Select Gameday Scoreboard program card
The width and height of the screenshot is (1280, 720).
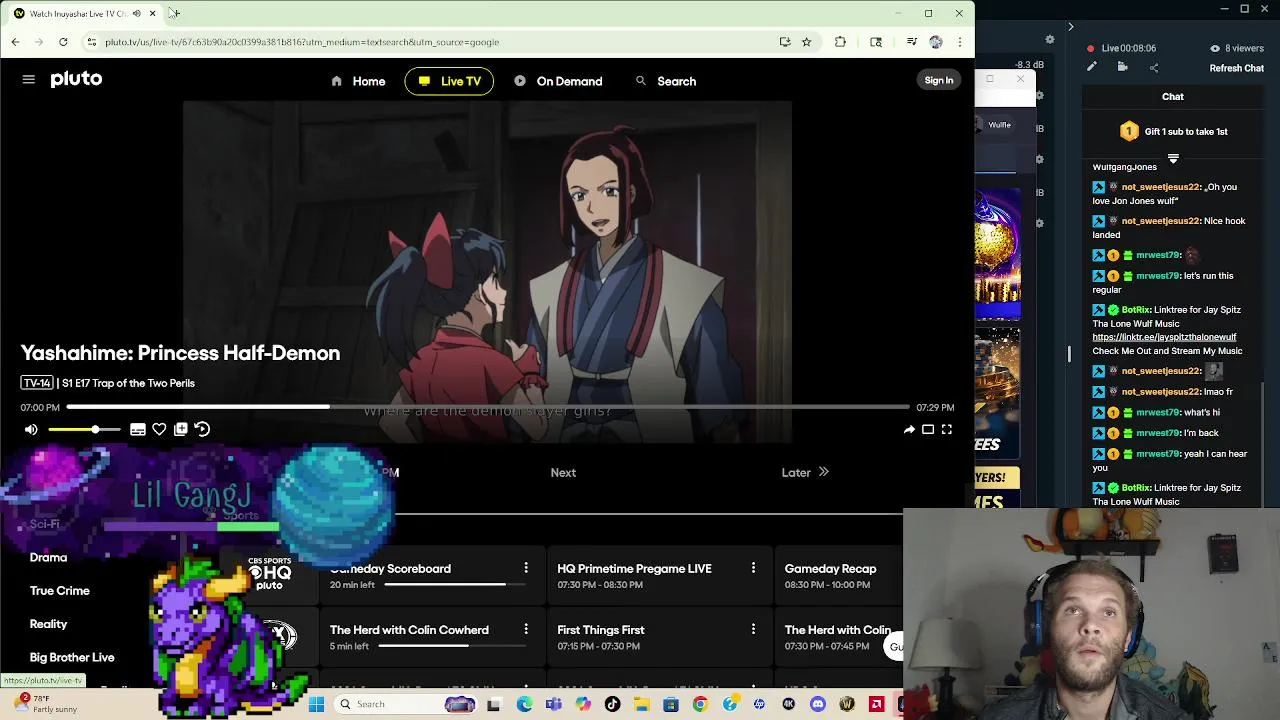point(432,576)
